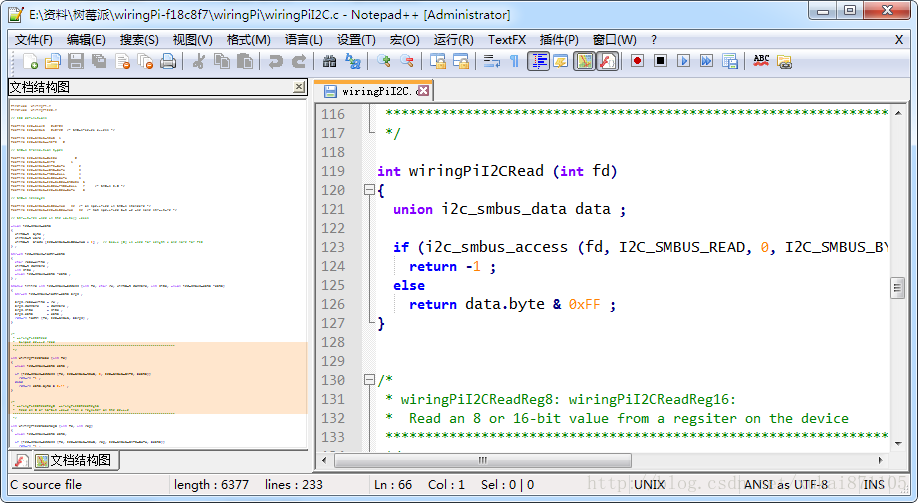This screenshot has height=503, width=918.
Task: Stop macro recording with the black square
Action: [x=660, y=61]
